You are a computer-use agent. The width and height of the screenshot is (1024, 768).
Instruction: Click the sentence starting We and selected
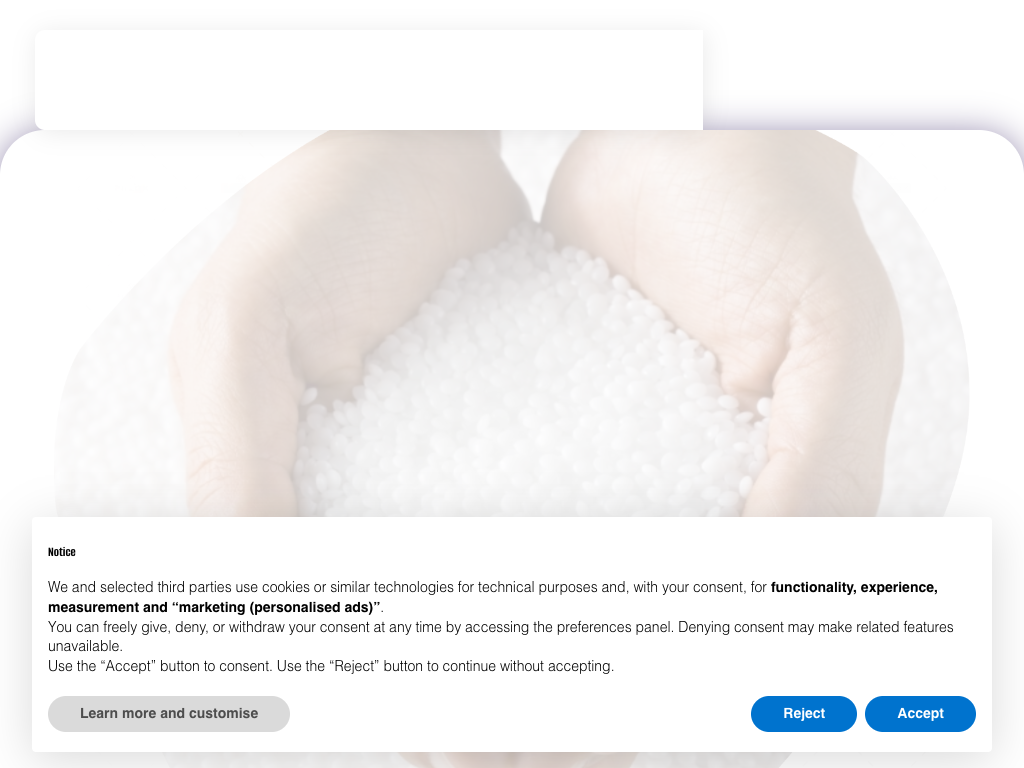point(407,587)
